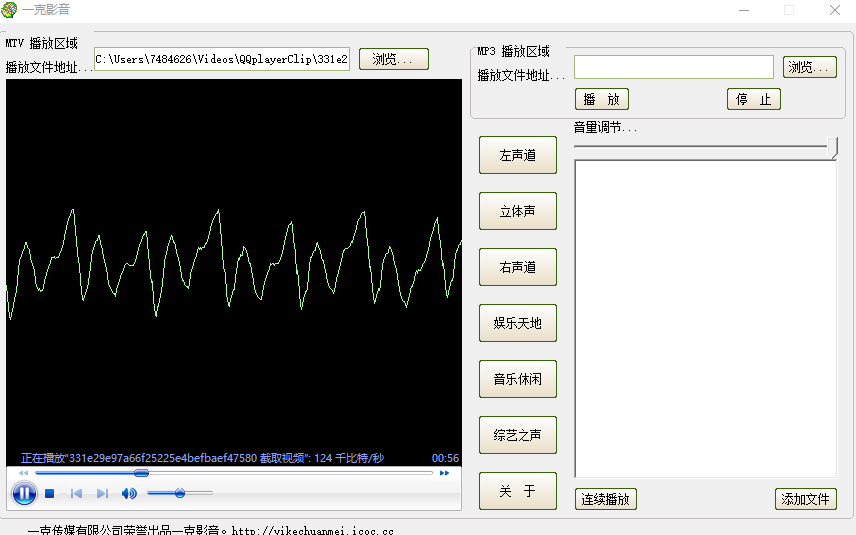The height and width of the screenshot is (535, 856).
Task: Stop MP3 playback with 停止 button
Action: [753, 99]
